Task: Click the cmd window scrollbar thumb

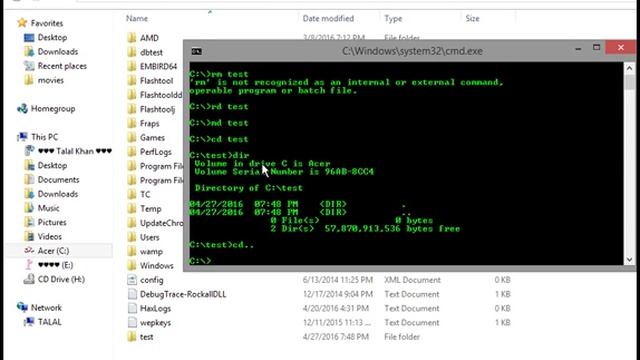Action: tap(629, 82)
